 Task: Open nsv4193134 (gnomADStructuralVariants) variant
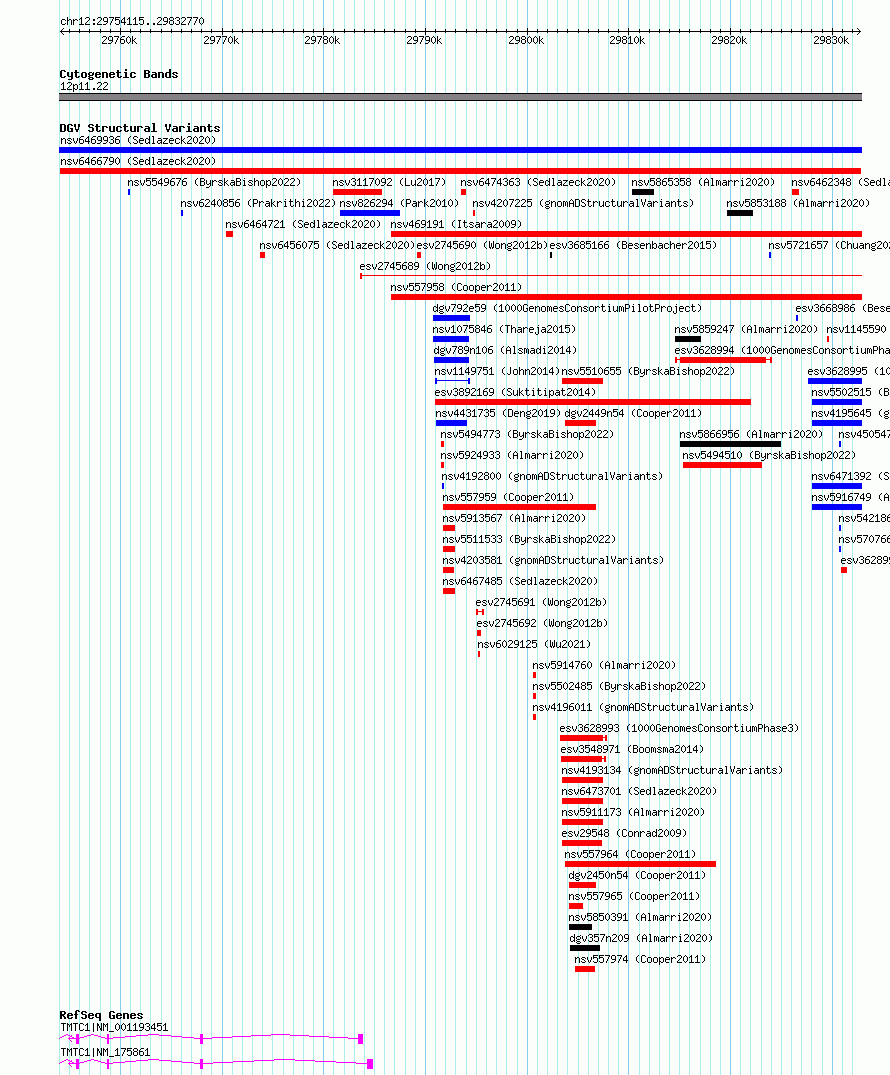coord(672,771)
